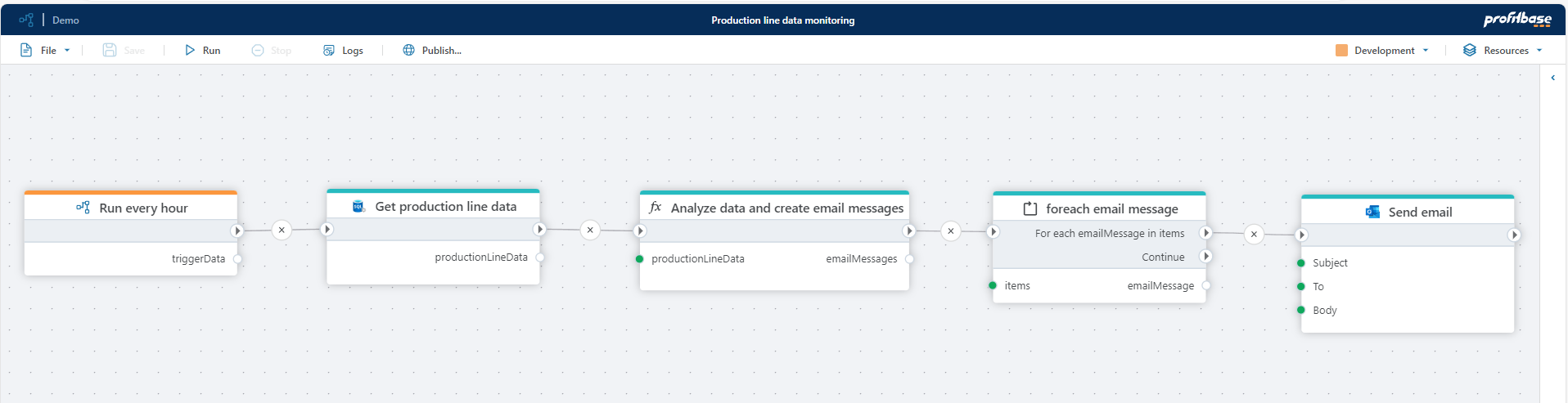Click the flow icon in the top-left header
The height and width of the screenshot is (403, 1568).
tap(26, 20)
